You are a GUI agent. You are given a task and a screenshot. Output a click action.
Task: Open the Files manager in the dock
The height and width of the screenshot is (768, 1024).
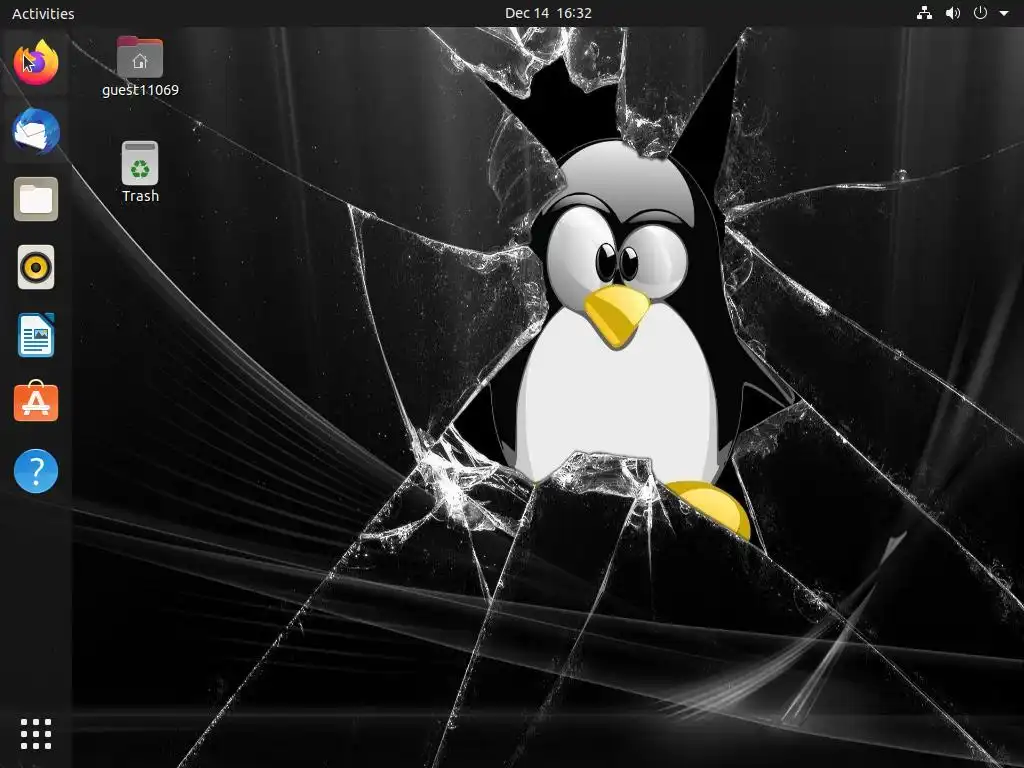tap(36, 199)
